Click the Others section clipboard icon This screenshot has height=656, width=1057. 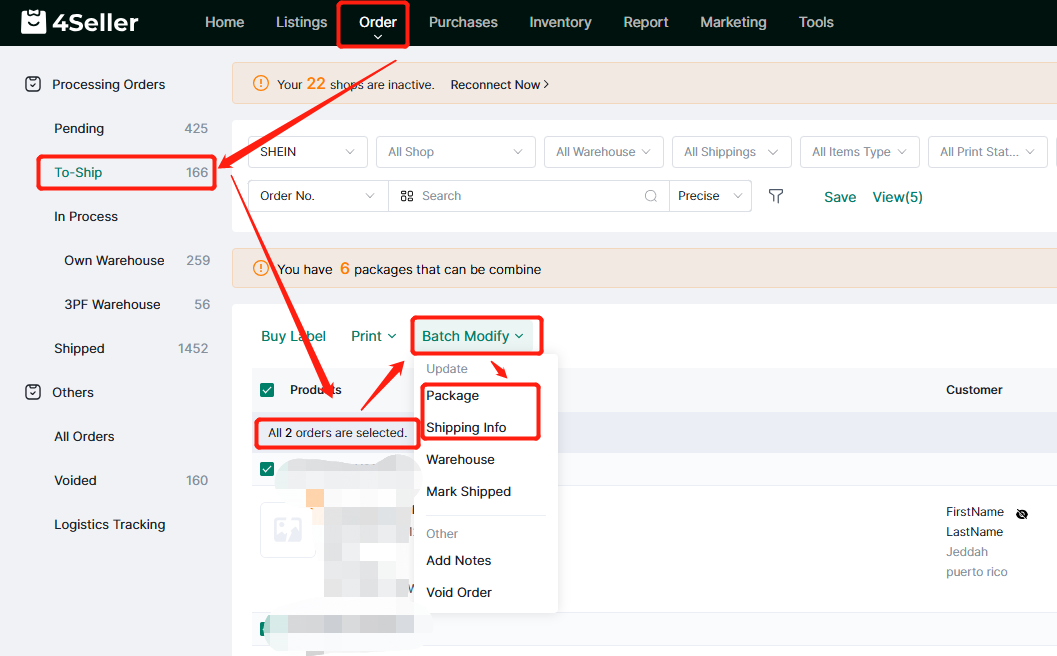[x=32, y=393]
